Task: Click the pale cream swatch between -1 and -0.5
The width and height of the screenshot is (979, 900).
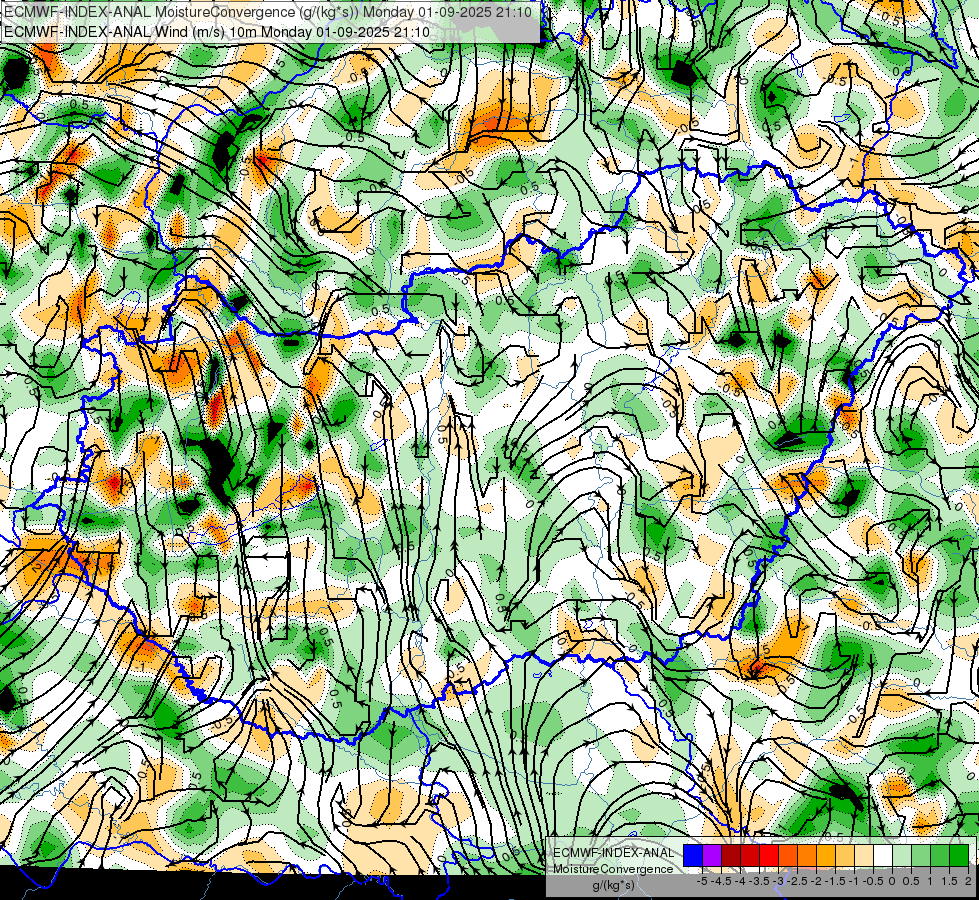Action: 864,856
